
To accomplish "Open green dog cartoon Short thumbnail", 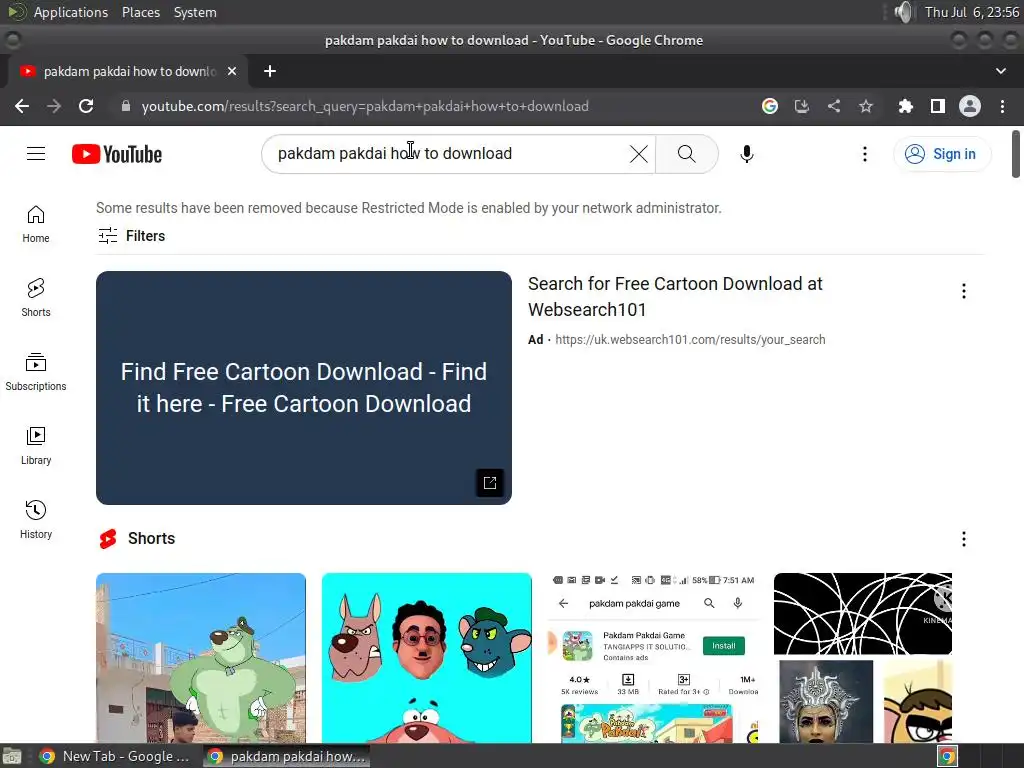I will click(x=200, y=658).
